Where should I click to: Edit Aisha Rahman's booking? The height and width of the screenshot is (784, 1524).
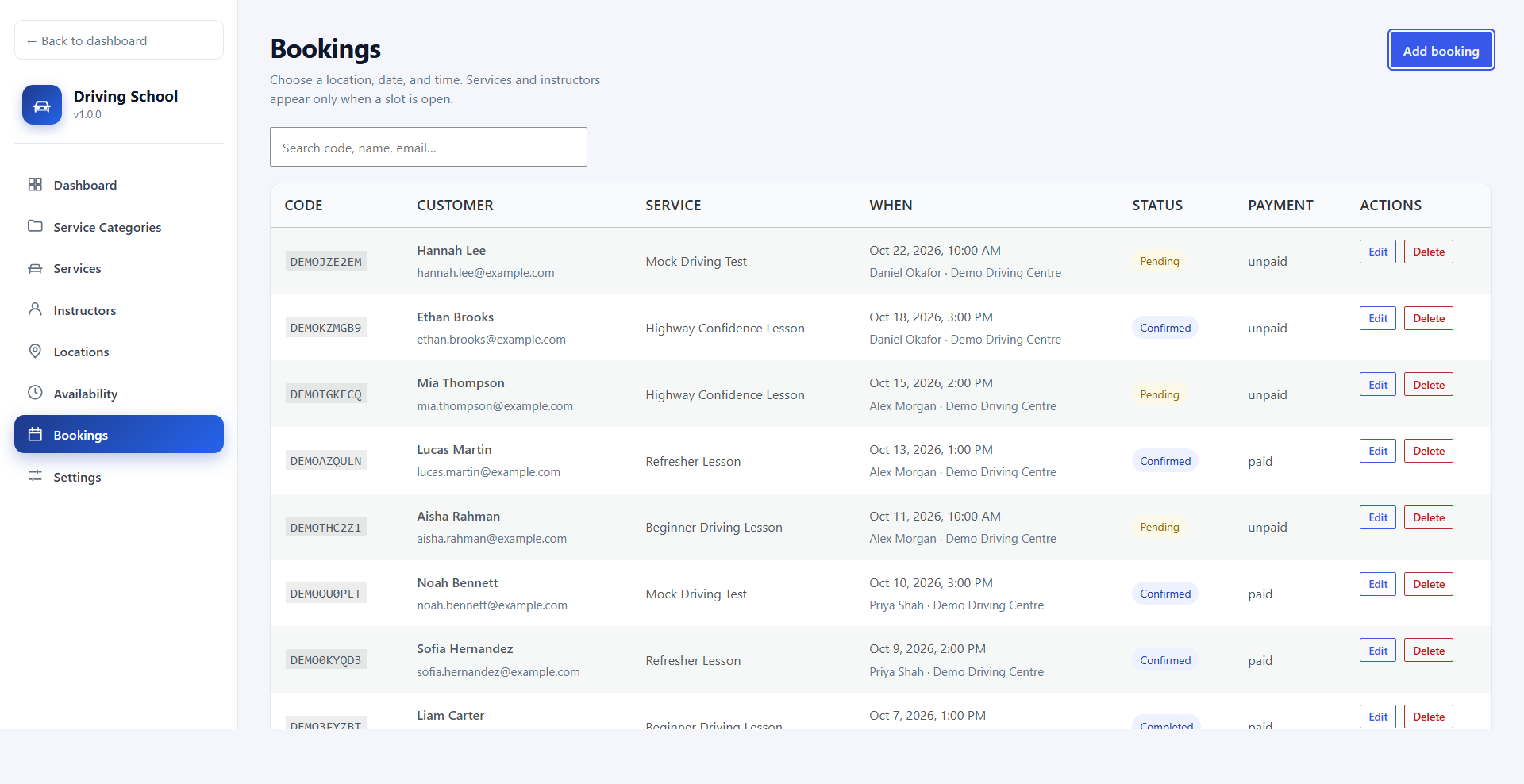point(1377,517)
